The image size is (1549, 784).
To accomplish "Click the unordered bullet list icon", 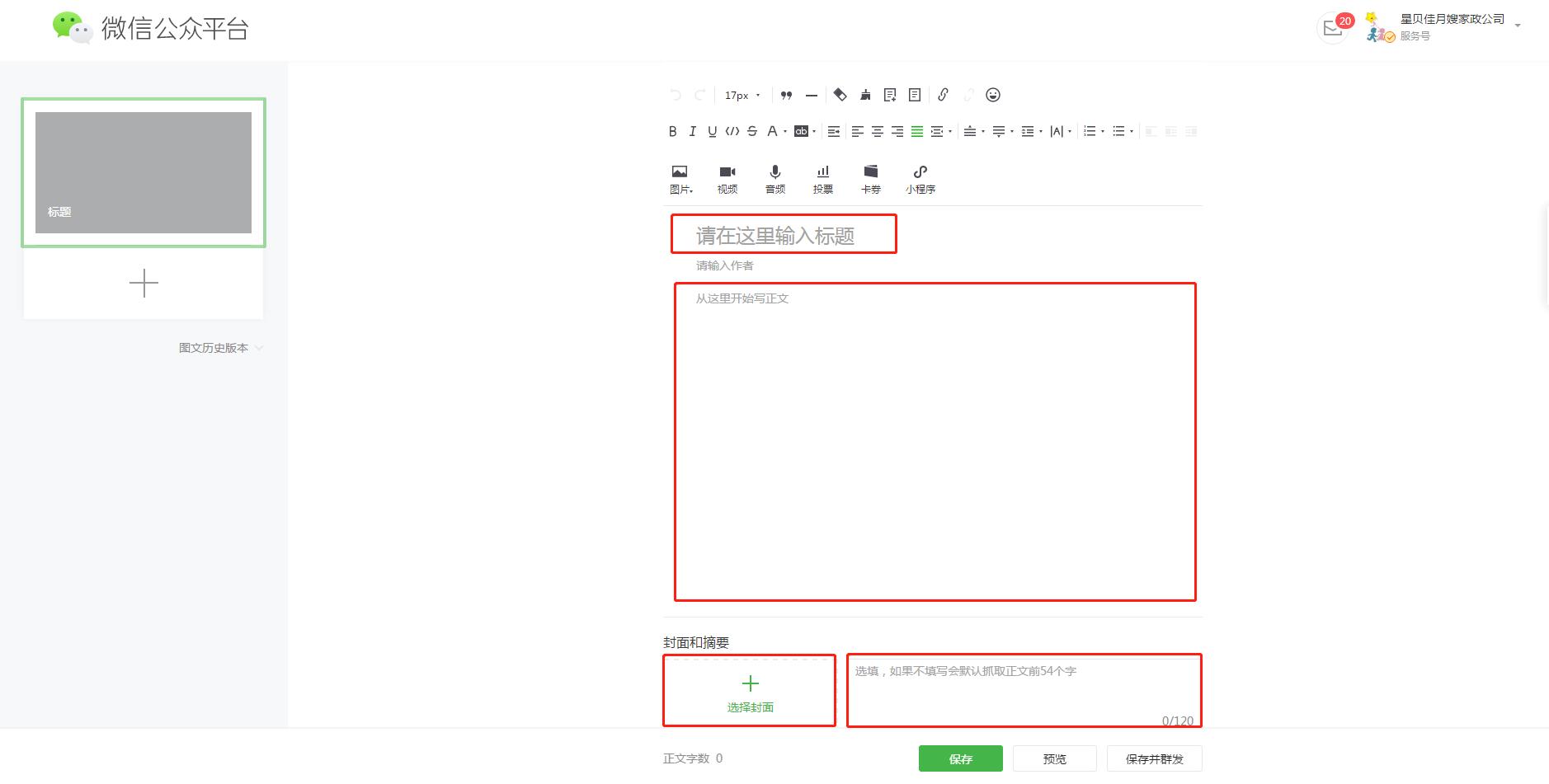I will 1118,131.
